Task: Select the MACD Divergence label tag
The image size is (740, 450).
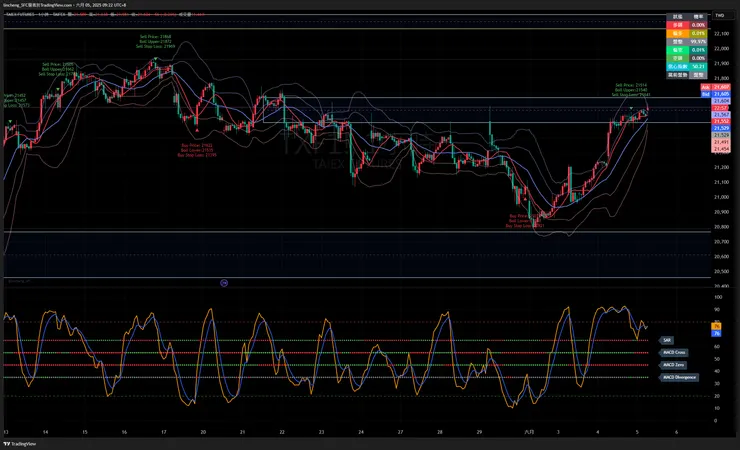Action: click(x=679, y=377)
